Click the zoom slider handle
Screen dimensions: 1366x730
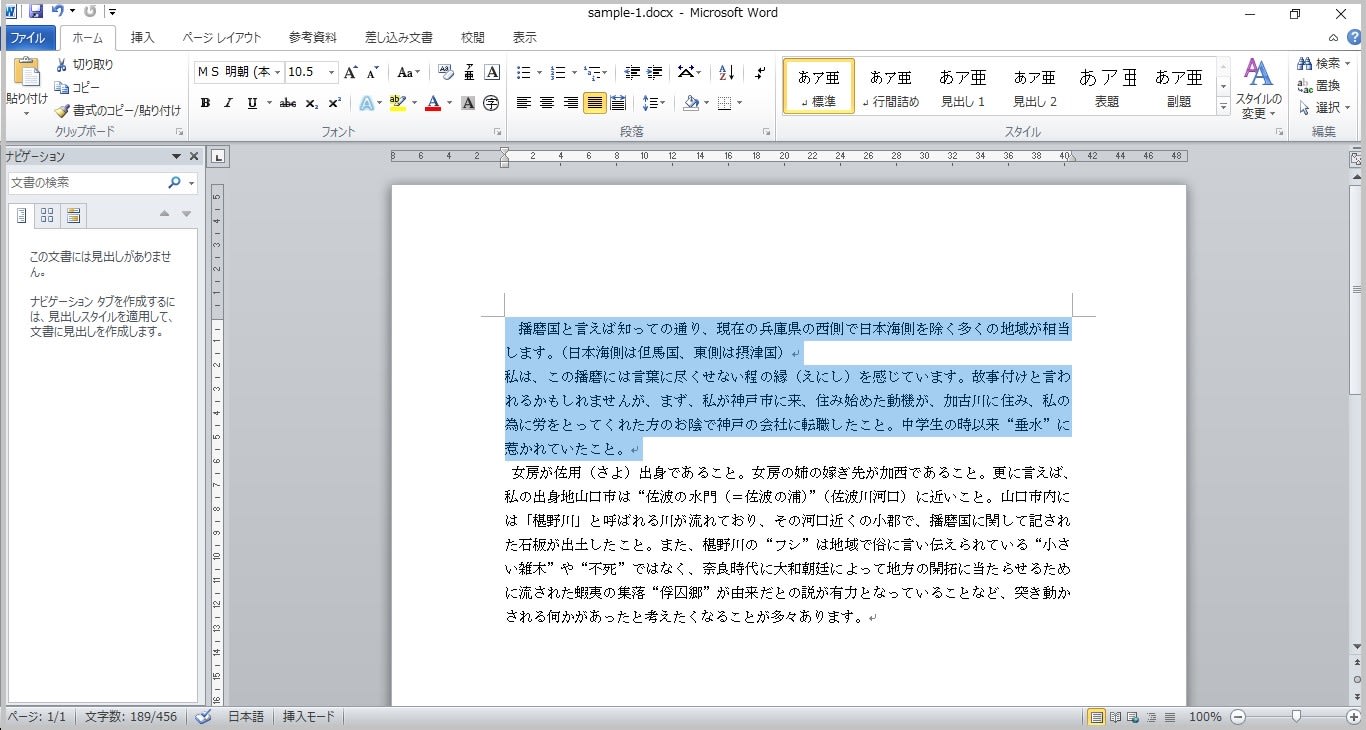(x=1296, y=716)
